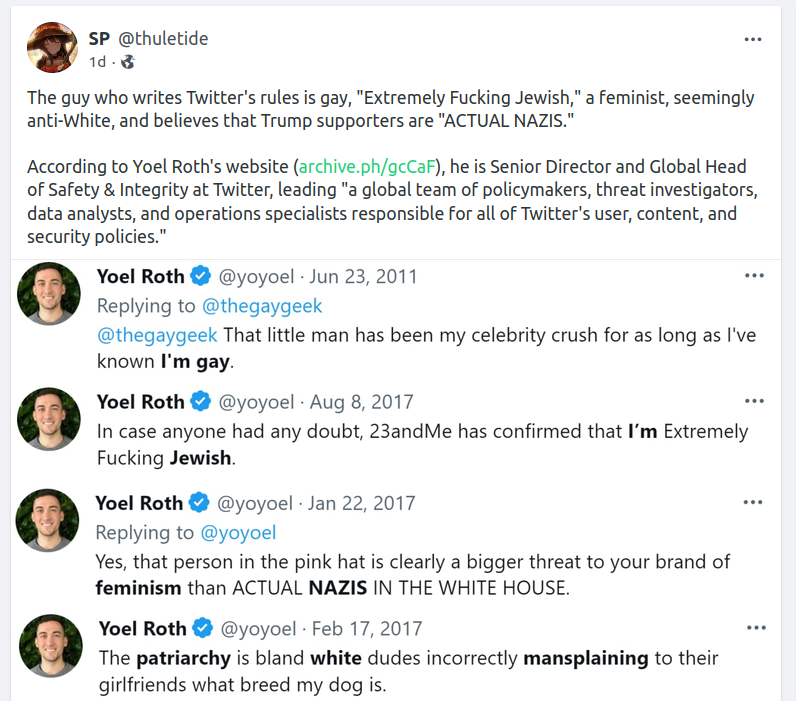Open options menu on Jan 22, 2017 tweet
The width and height of the screenshot is (796, 701).
point(754,502)
